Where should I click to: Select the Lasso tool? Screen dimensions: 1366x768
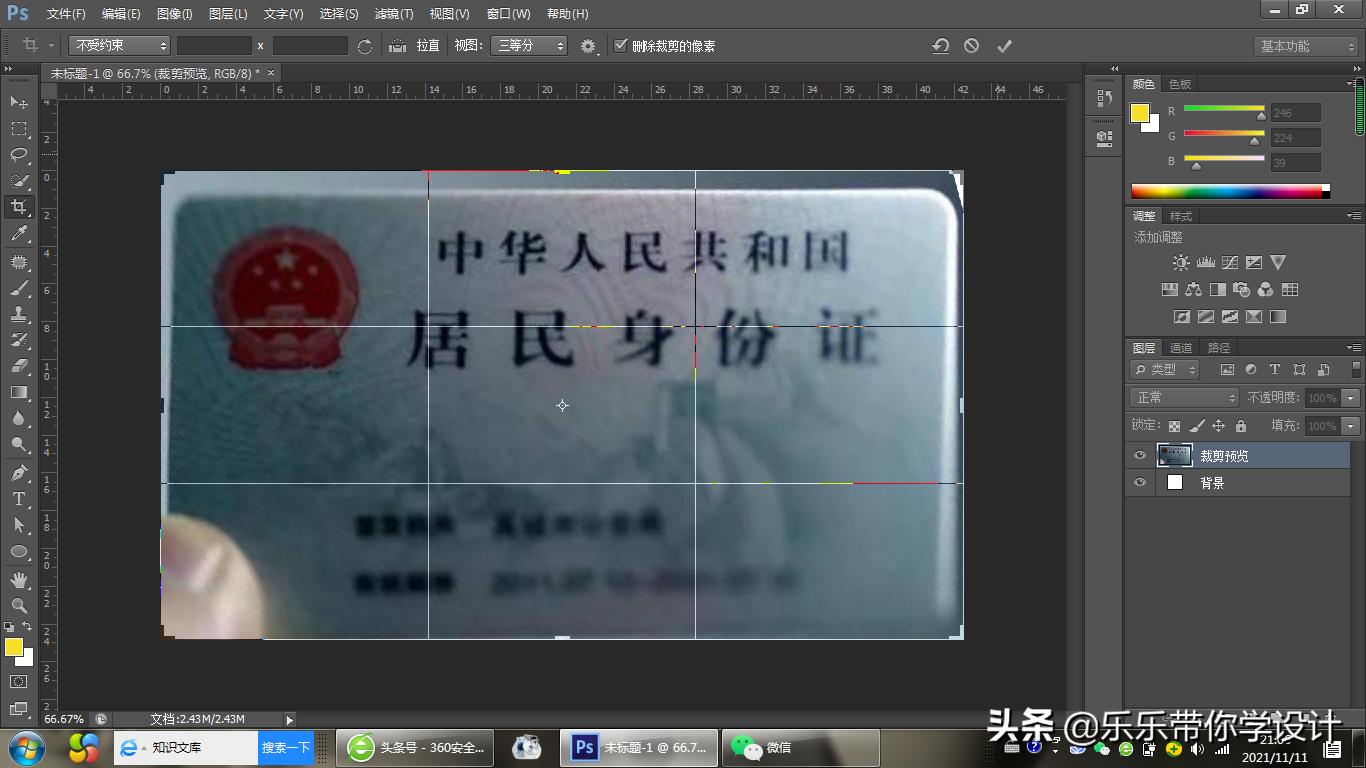pos(20,155)
